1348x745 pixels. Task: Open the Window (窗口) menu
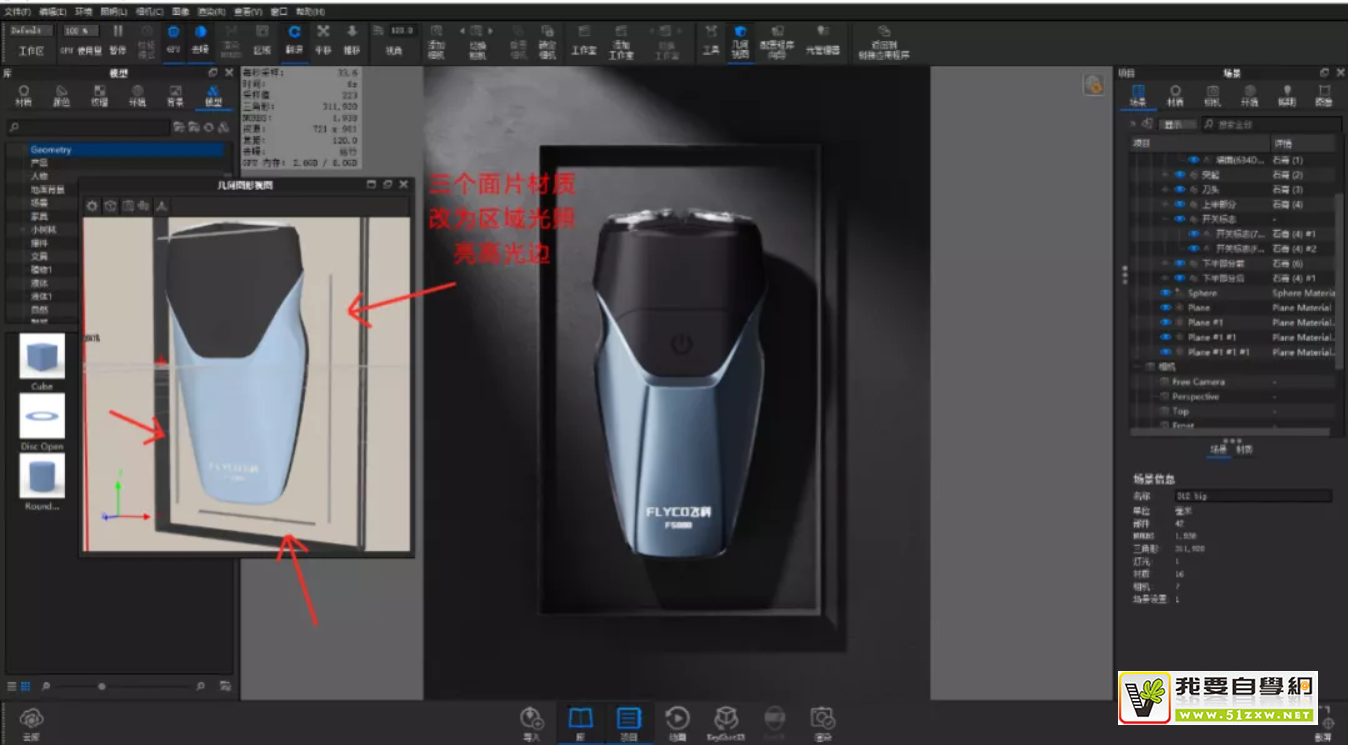tap(279, 11)
